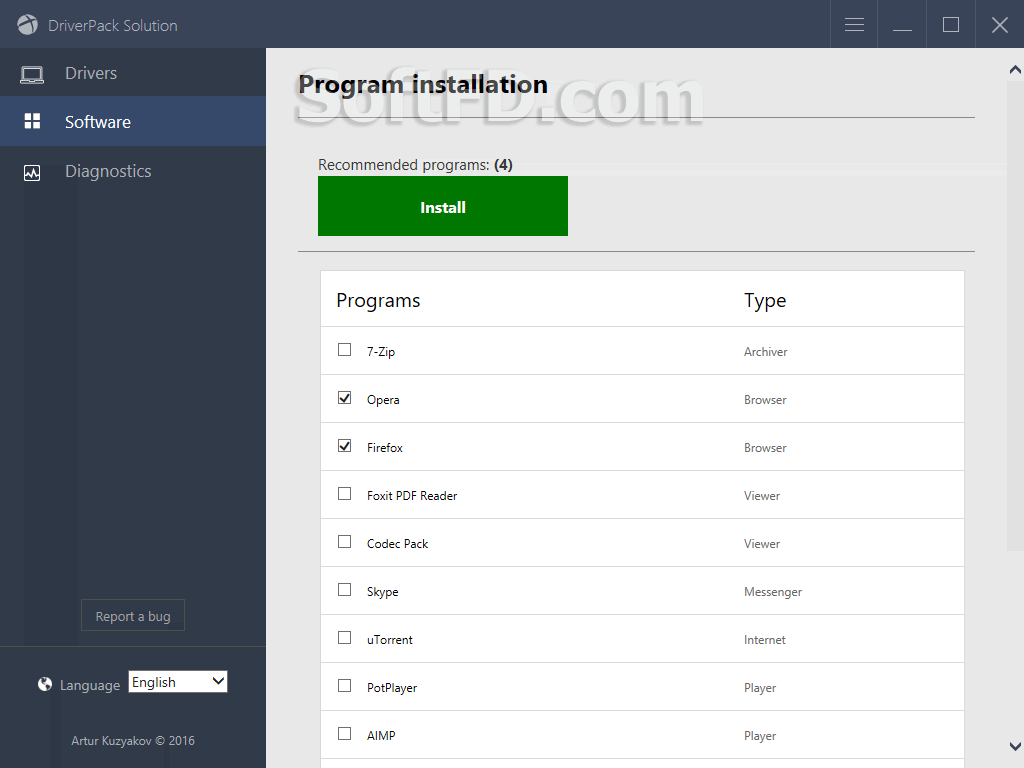The width and height of the screenshot is (1024, 768).
Task: Click the uTorrent program name
Action: tap(390, 640)
